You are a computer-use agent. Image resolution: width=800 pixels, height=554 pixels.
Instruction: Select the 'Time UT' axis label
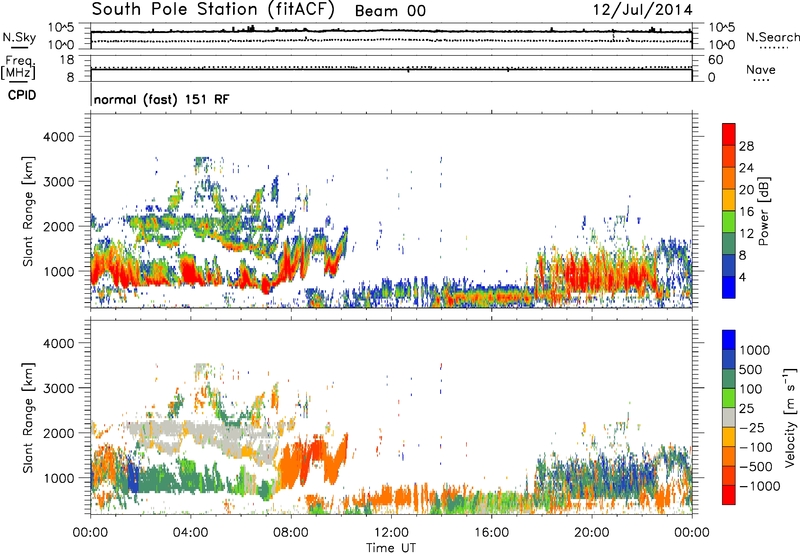pos(391,548)
